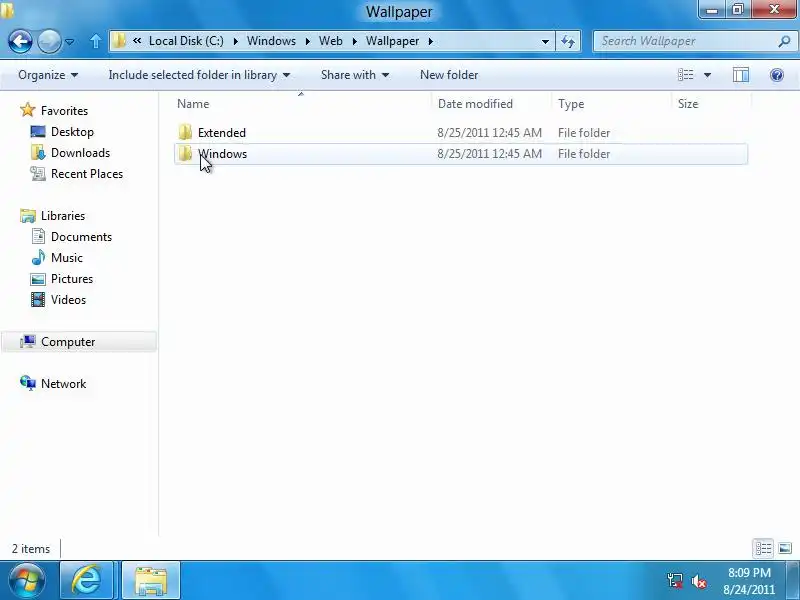This screenshot has height=600, width=800.
Task: Open the address bar history dropdown
Action: point(545,41)
